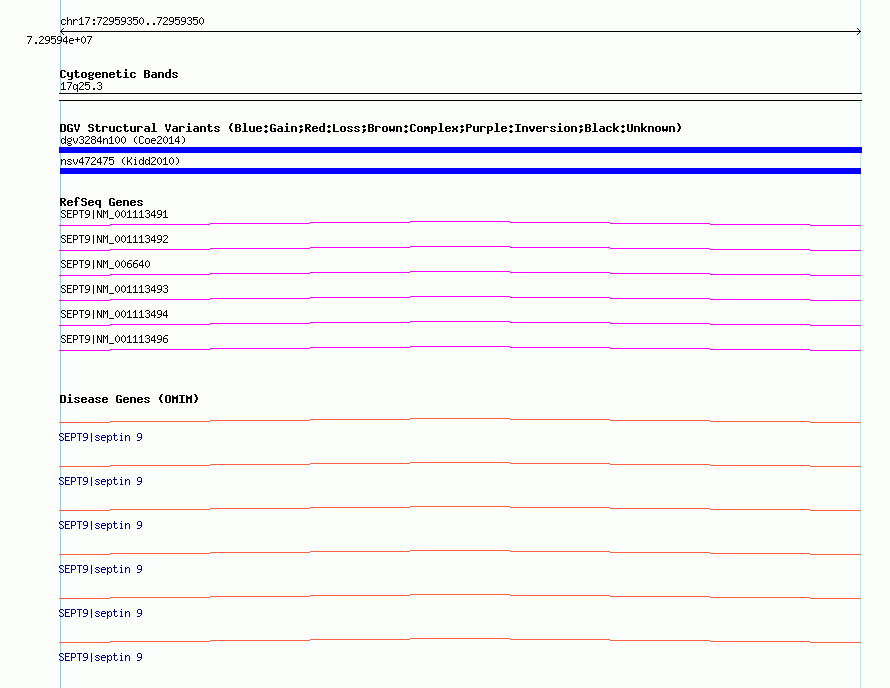The image size is (890, 688).
Task: Open the dgv3284n100 (Coe2014) variant label
Action: tap(123, 140)
